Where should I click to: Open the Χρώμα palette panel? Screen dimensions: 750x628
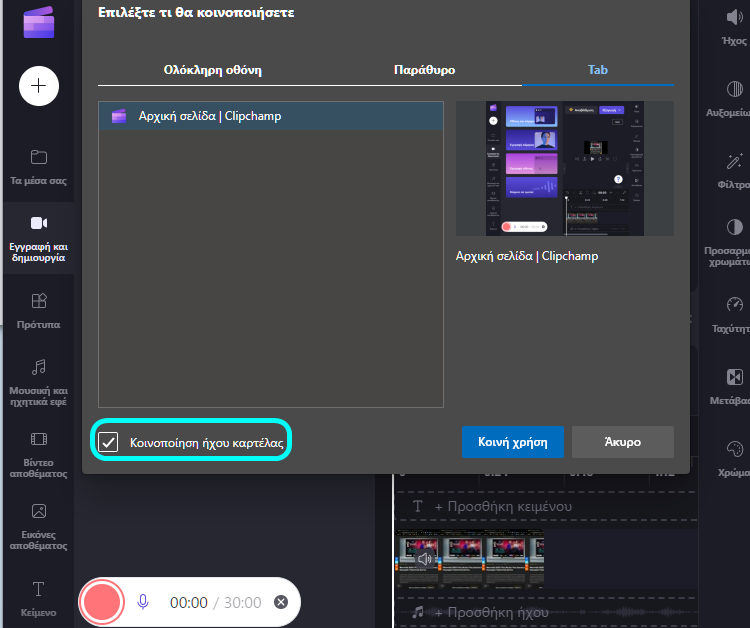point(734,458)
